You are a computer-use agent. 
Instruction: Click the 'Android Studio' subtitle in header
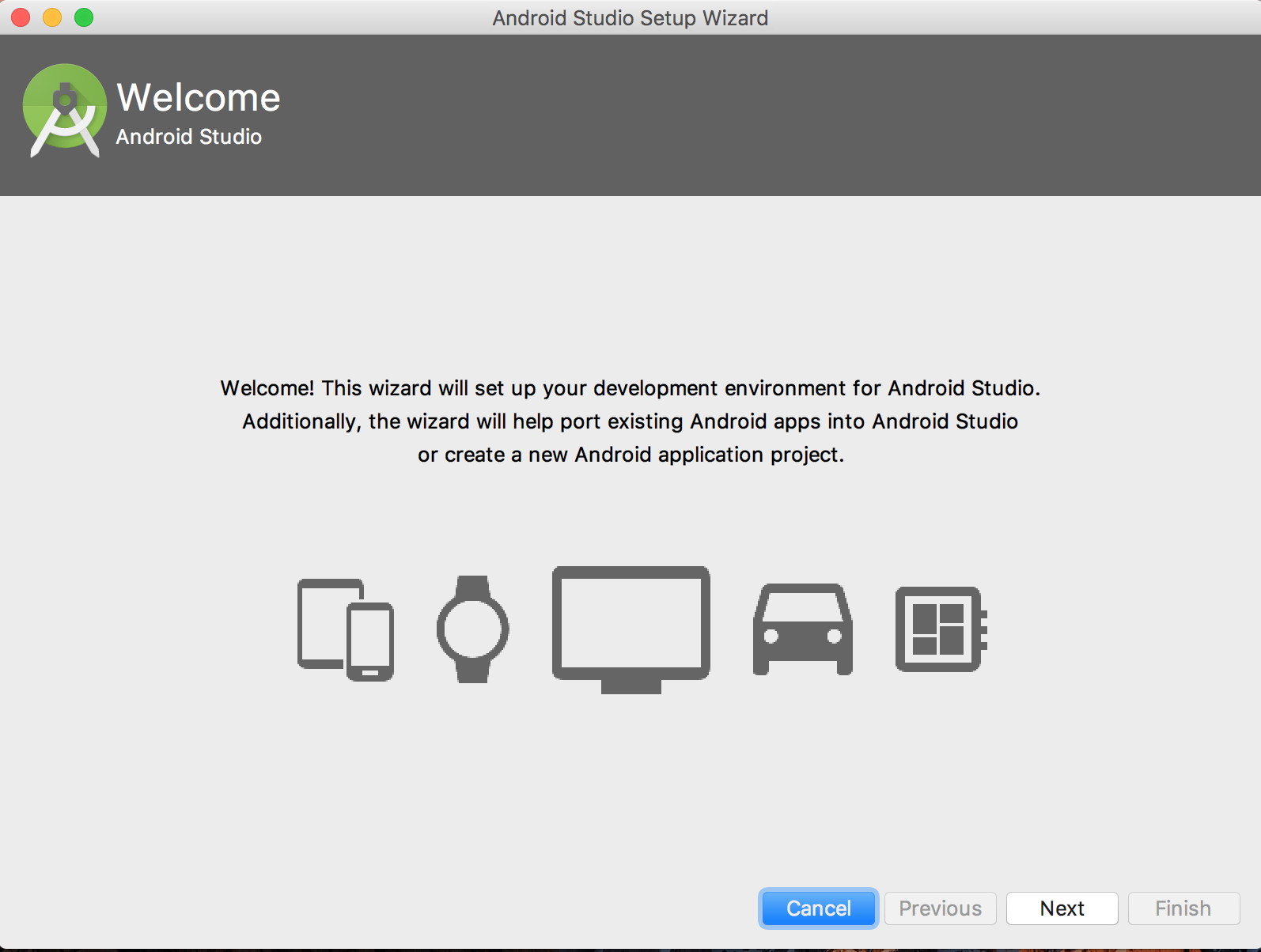pos(189,137)
